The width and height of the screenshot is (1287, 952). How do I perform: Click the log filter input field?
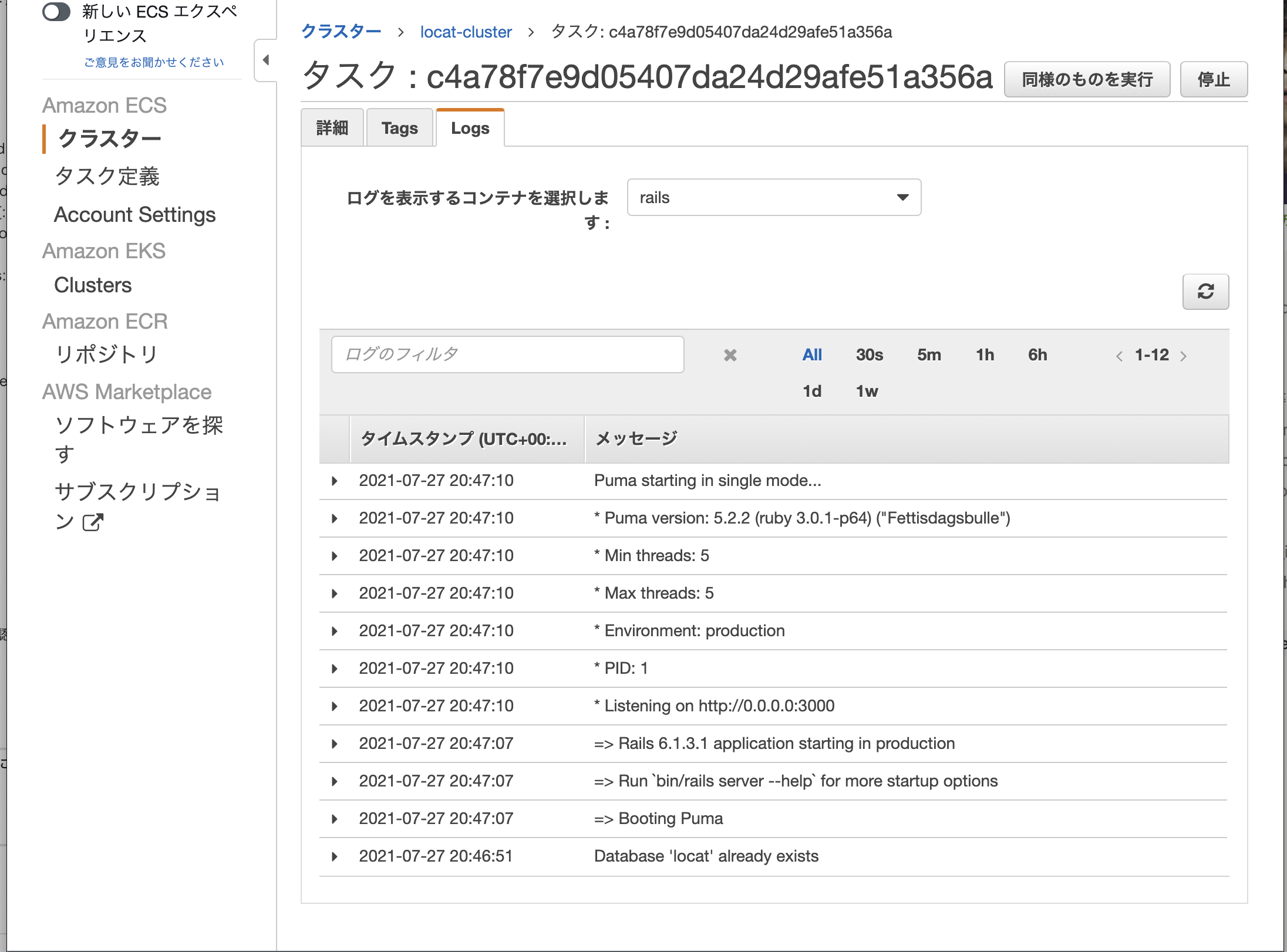click(x=507, y=355)
